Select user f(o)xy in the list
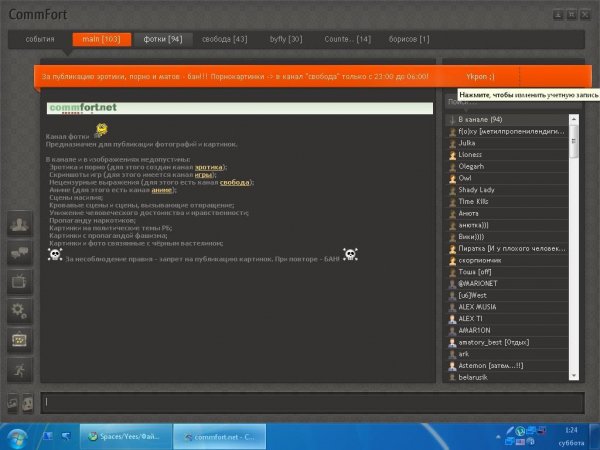This screenshot has width=600, height=450. point(508,132)
